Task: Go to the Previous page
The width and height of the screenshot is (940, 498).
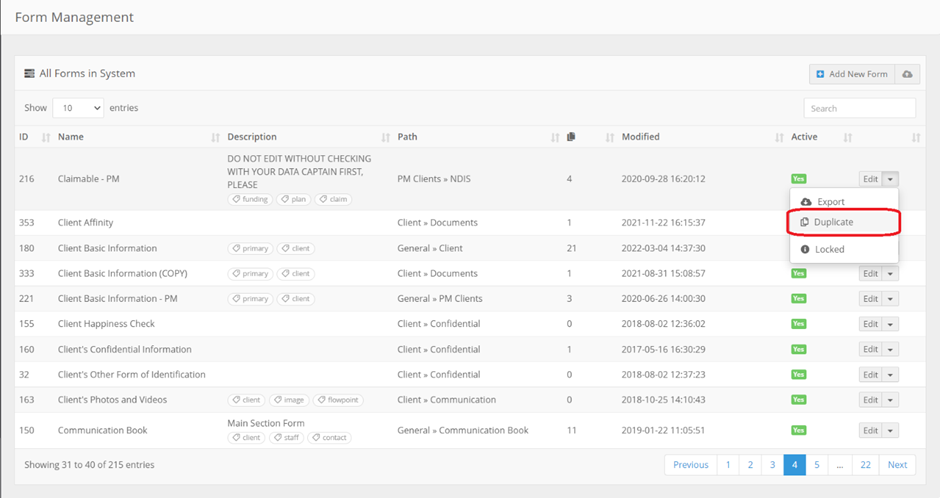Action: point(691,464)
